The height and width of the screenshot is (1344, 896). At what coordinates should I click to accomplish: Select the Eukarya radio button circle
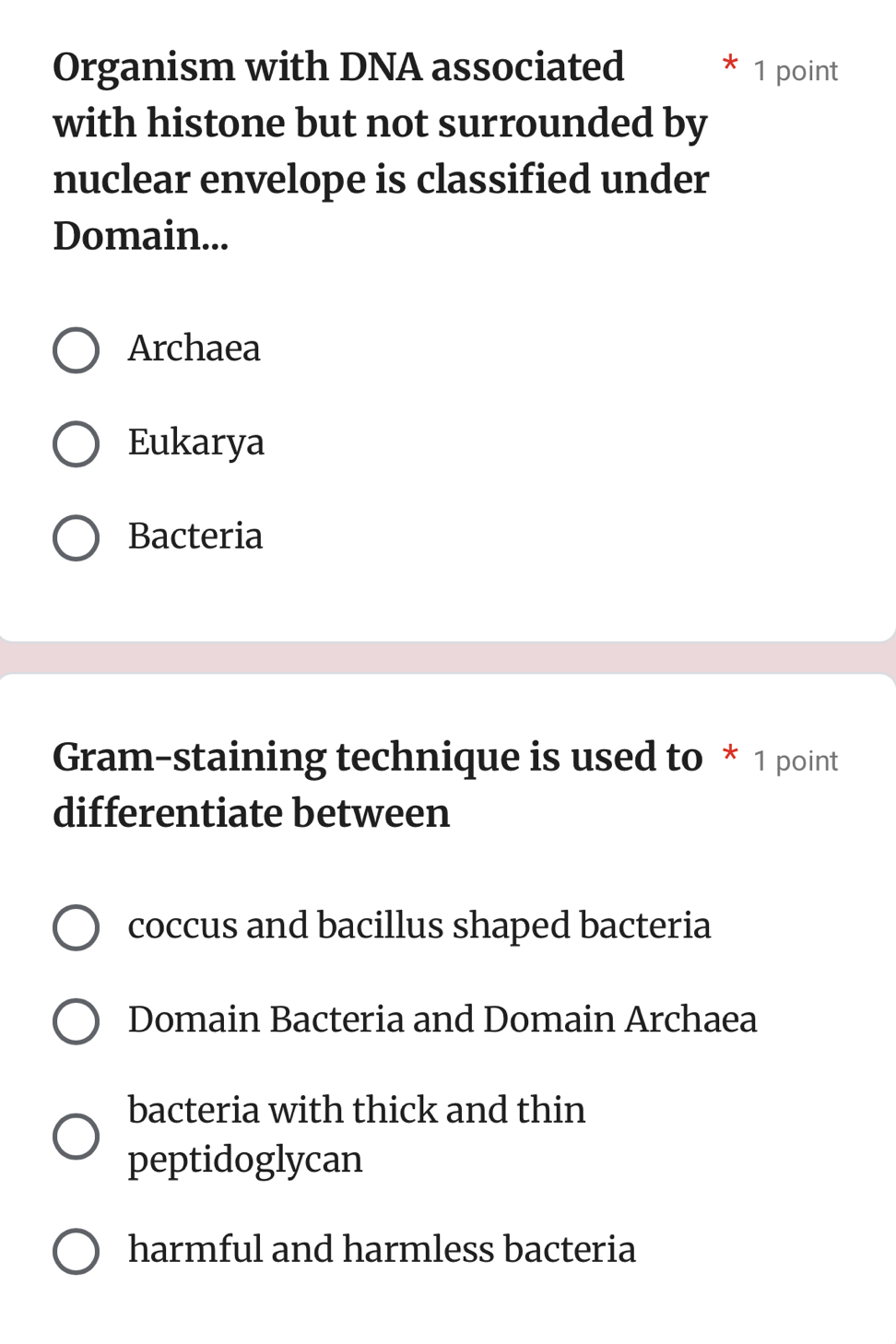pos(76,444)
